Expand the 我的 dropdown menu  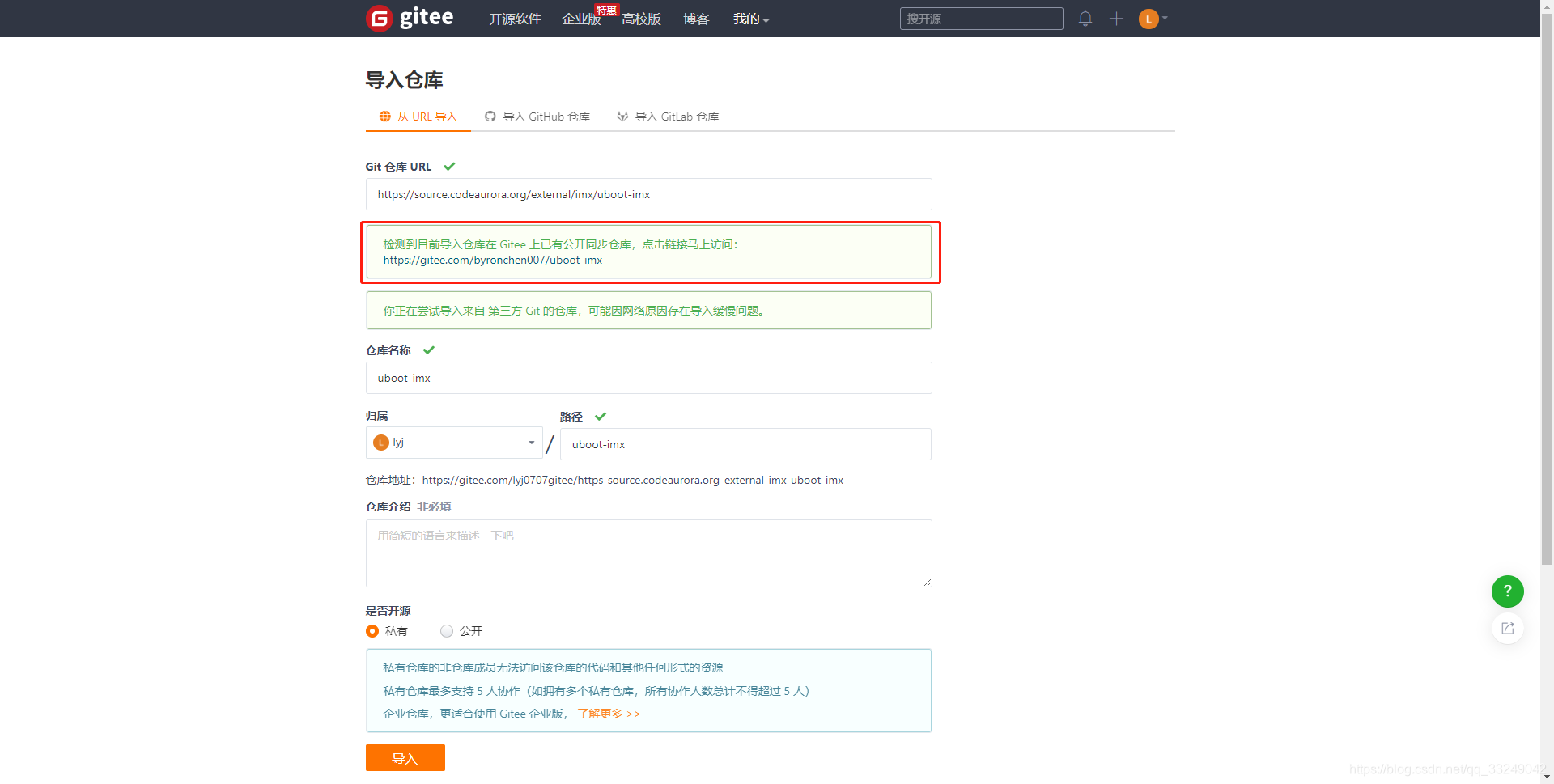click(x=751, y=19)
